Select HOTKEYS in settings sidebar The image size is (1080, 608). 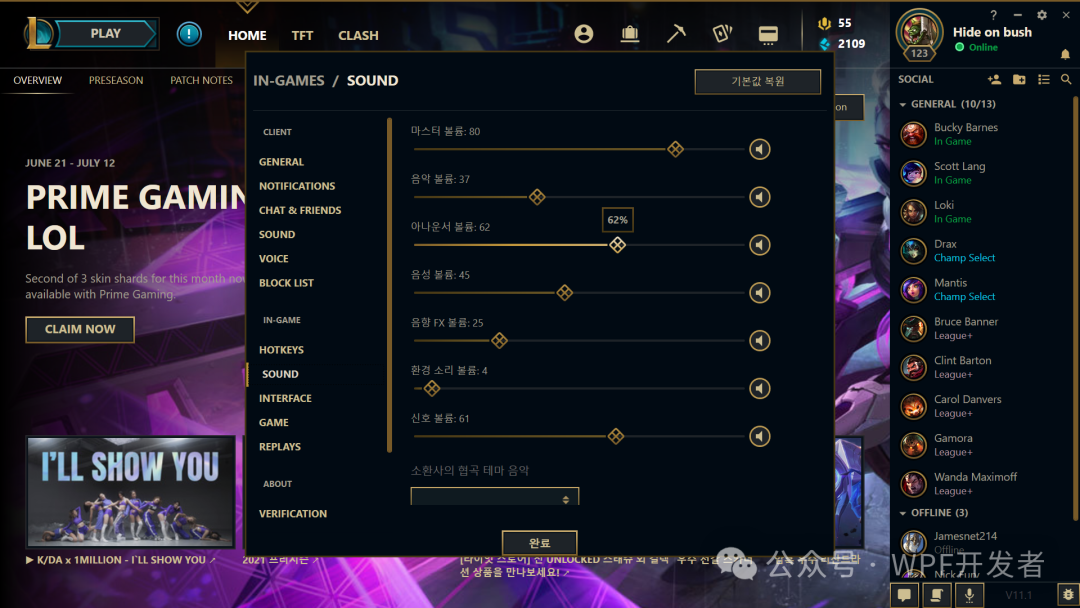[x=281, y=350]
